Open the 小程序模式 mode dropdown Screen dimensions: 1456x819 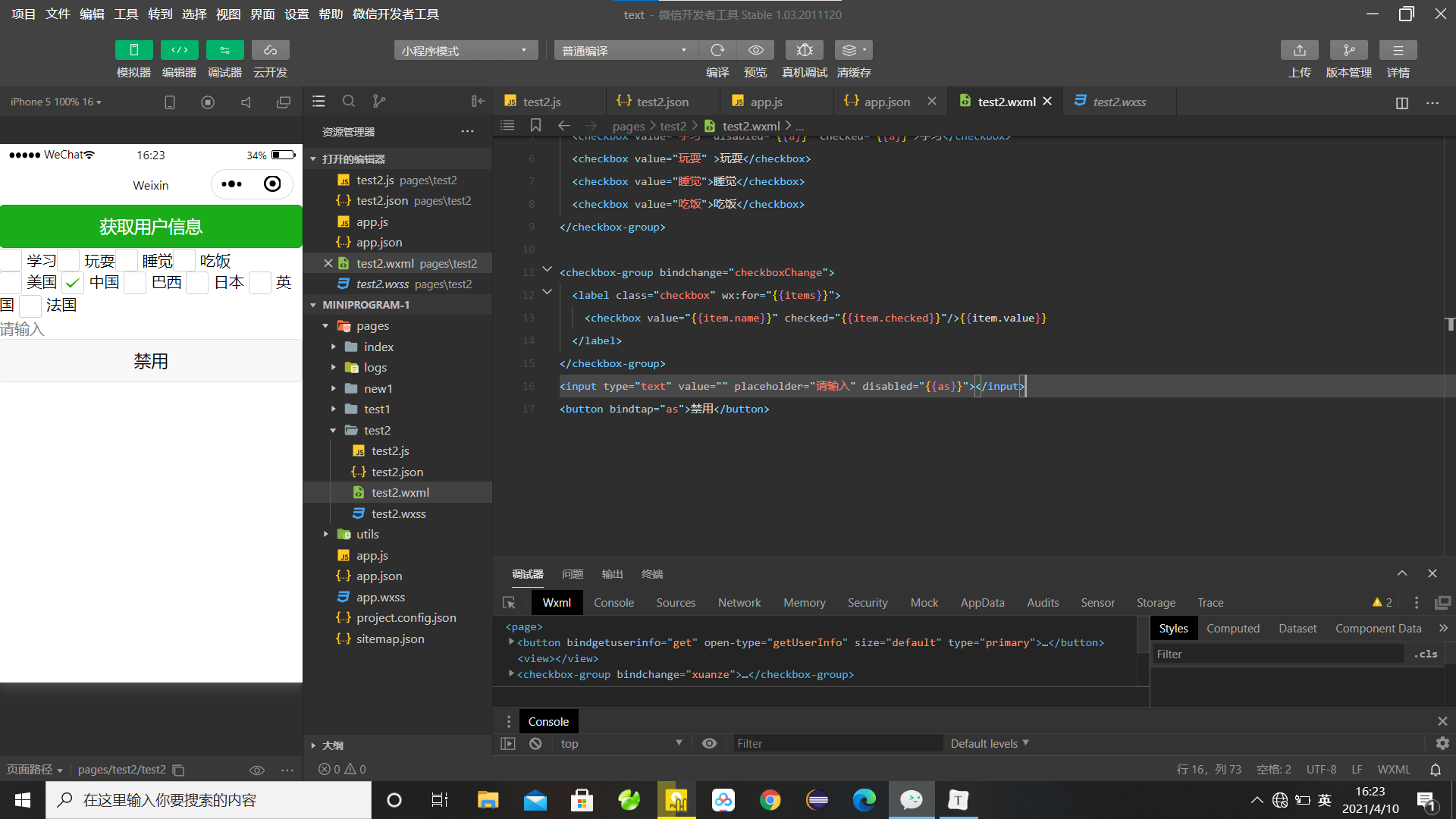coord(465,51)
